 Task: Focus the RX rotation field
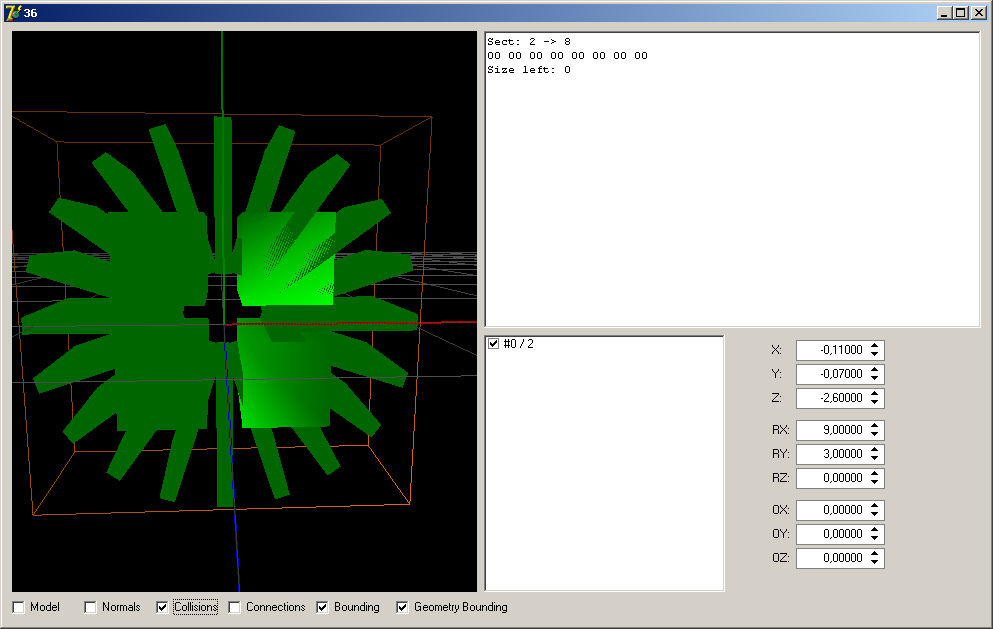click(x=830, y=430)
